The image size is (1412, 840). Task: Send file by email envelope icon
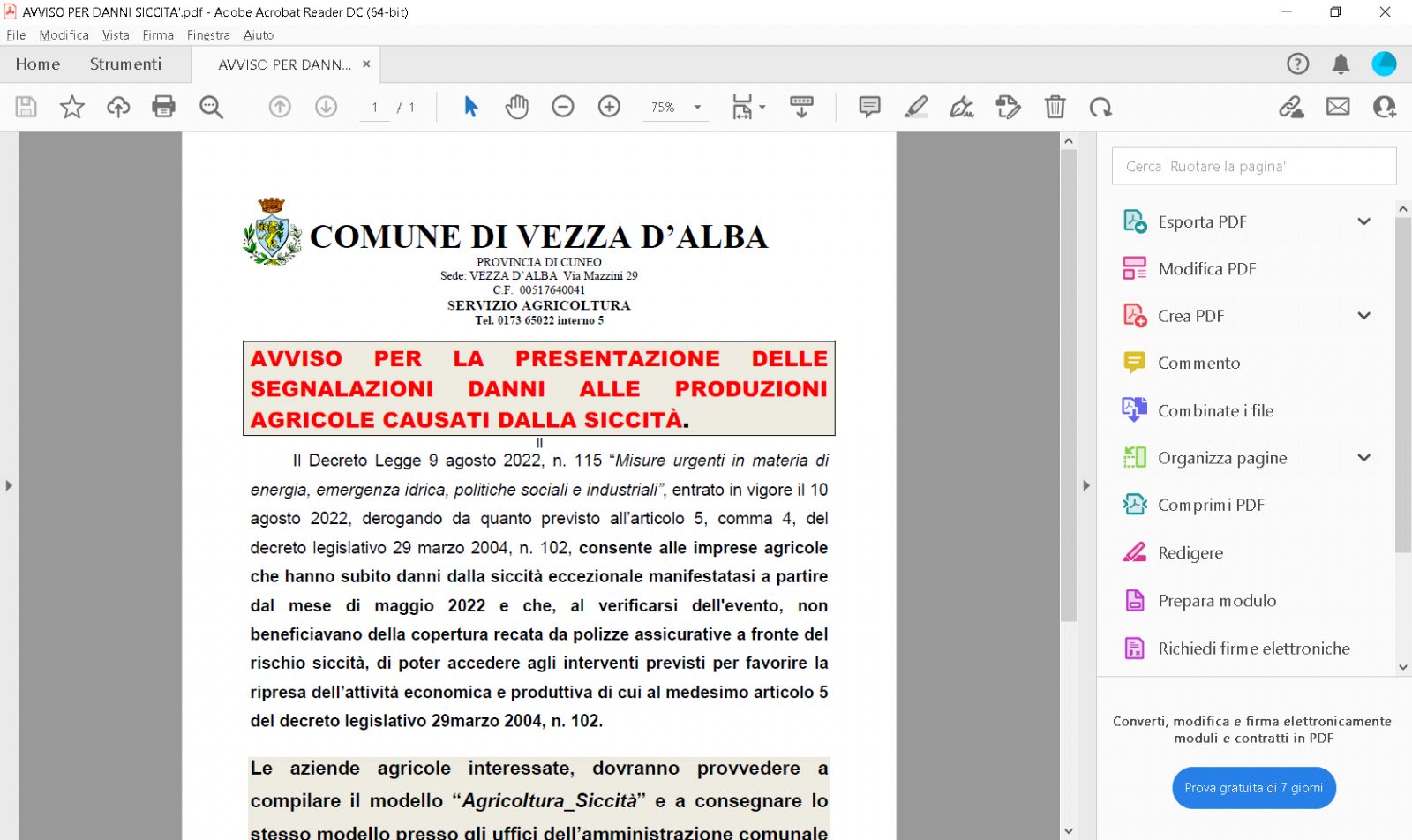pyautogui.click(x=1338, y=107)
